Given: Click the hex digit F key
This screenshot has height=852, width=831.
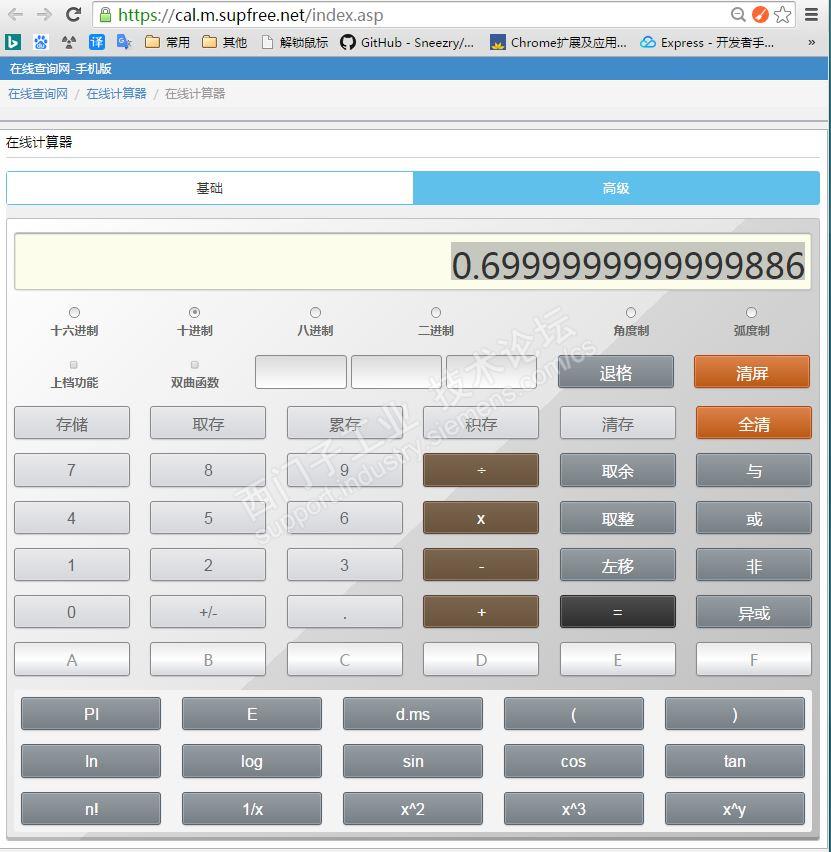Looking at the screenshot, I should pos(754,660).
